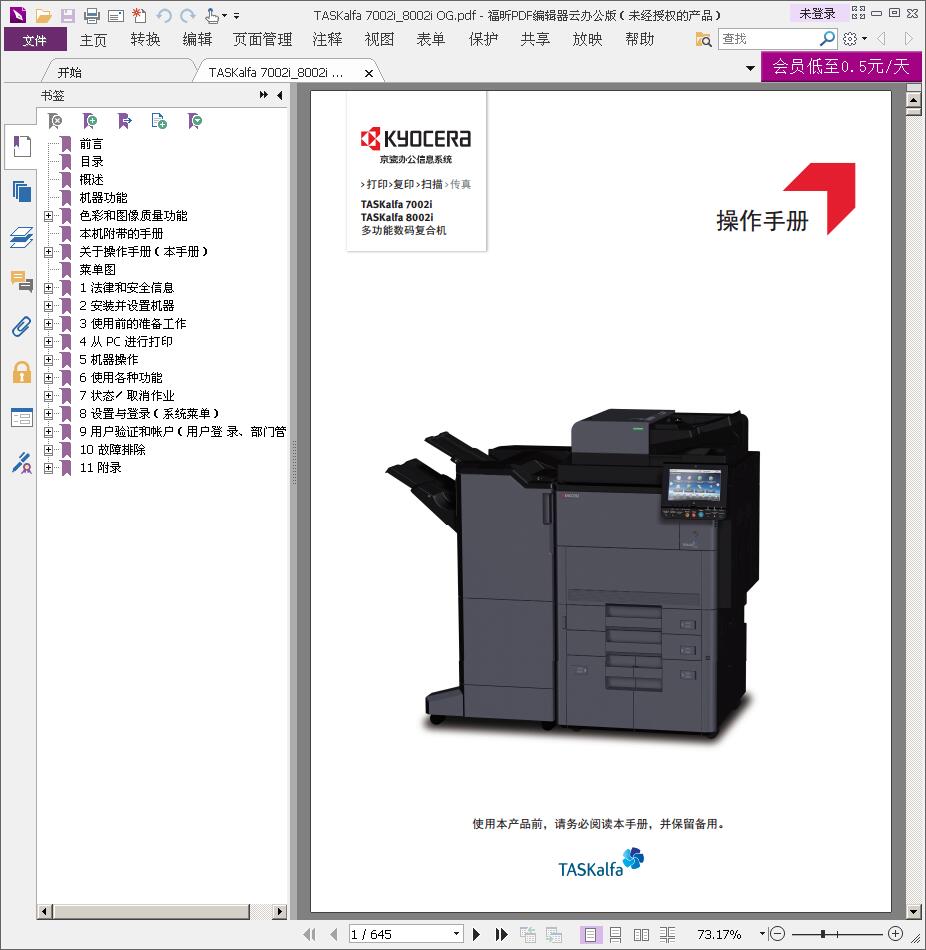Expand the 5 机器操作 bookmark
This screenshot has height=950, width=926.
tap(48, 359)
